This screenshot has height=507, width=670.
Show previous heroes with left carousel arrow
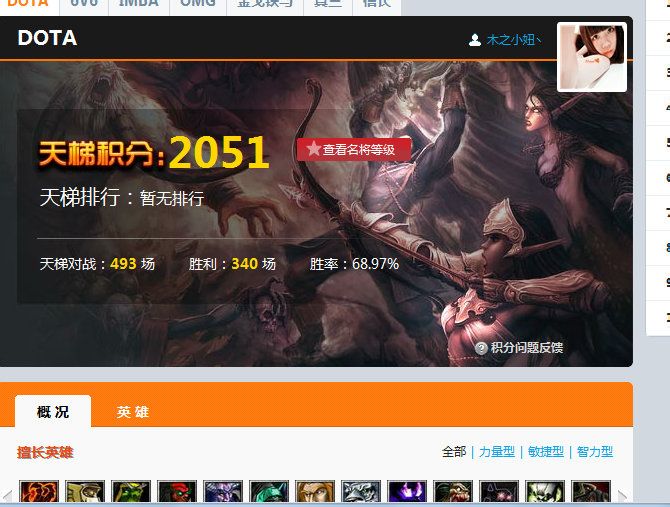click(x=7, y=495)
